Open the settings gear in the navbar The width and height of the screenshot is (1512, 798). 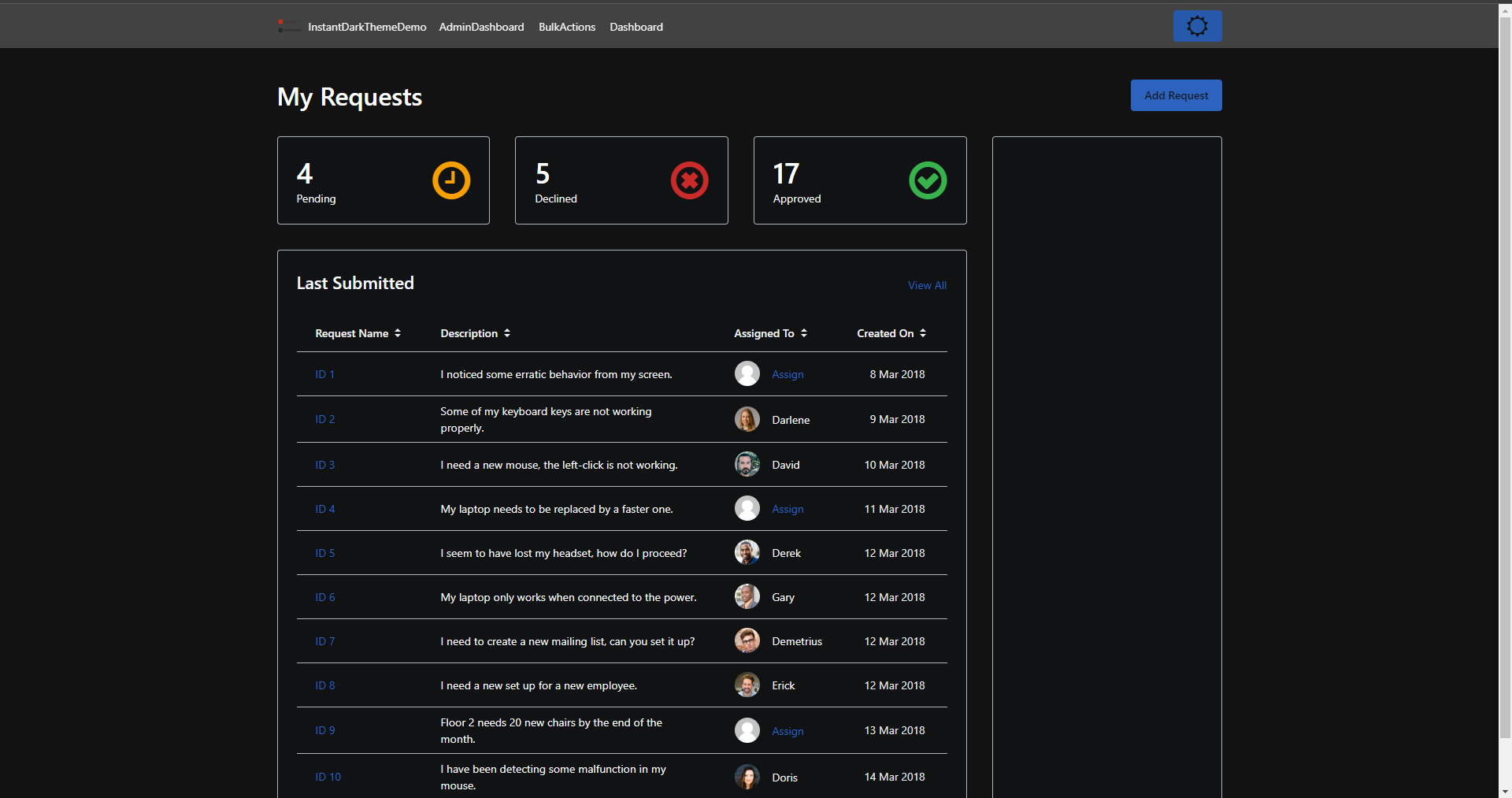[x=1196, y=25]
